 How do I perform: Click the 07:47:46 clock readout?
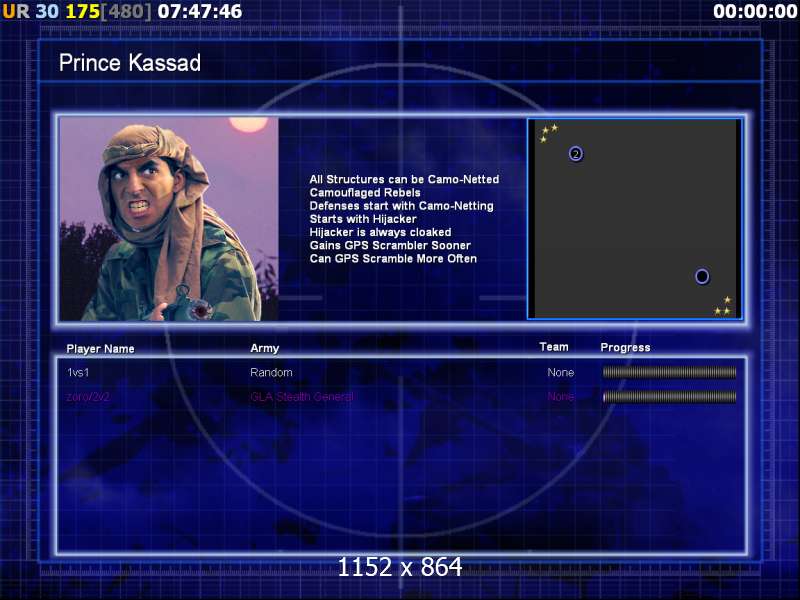200,11
